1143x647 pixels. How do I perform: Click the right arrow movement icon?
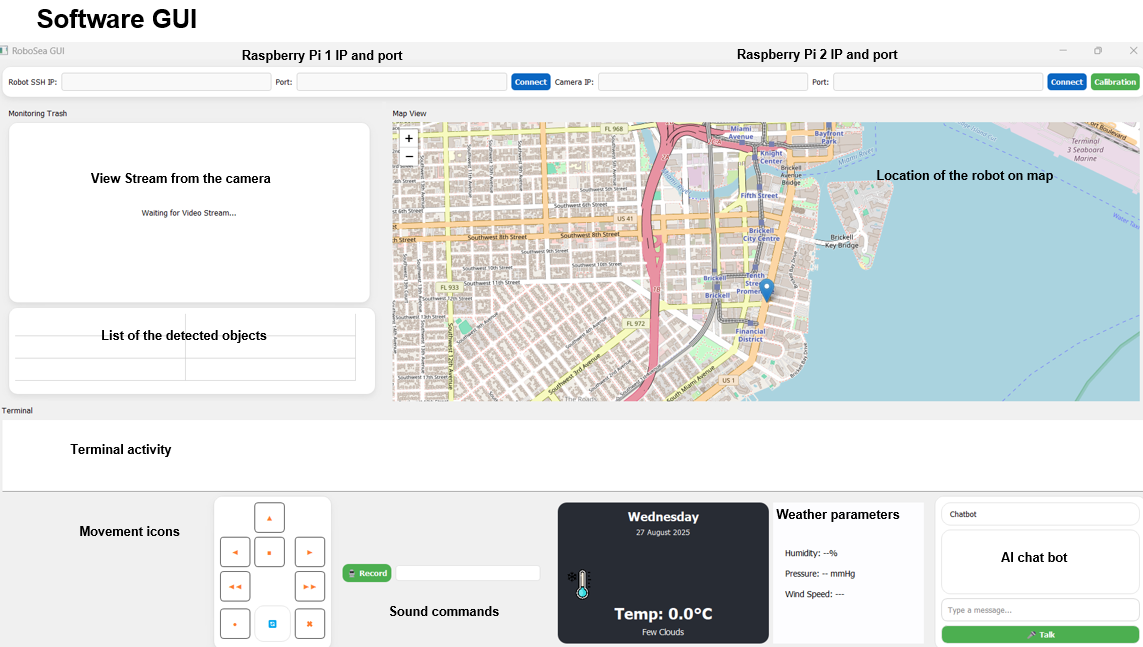[x=310, y=551]
